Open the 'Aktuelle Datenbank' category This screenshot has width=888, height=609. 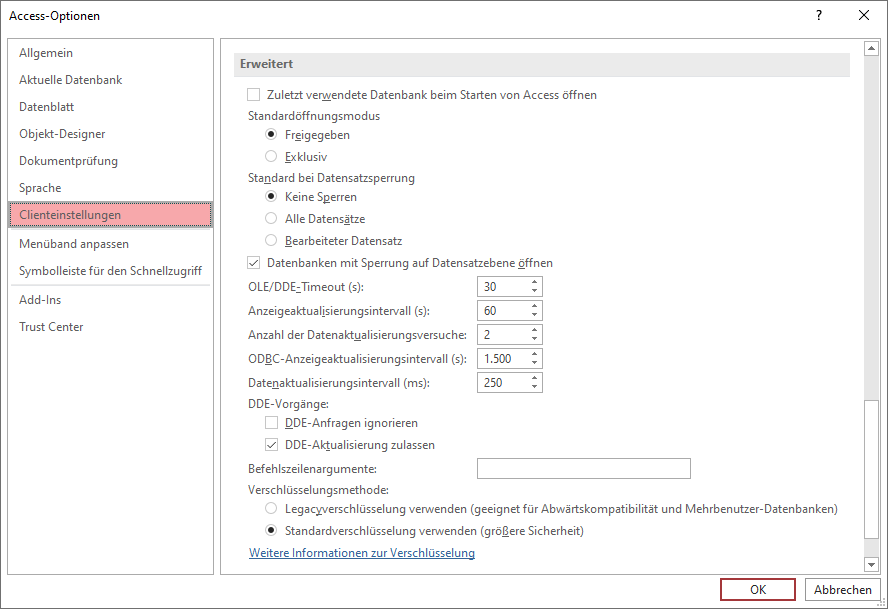click(x=71, y=80)
